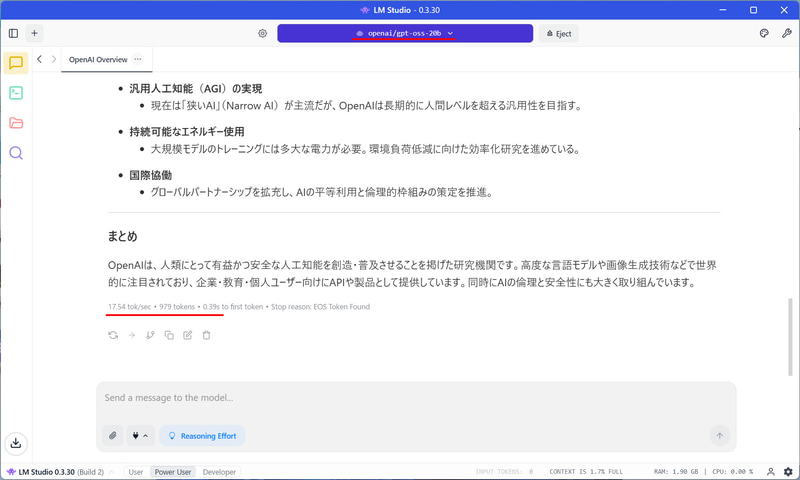Toggle the Reasoning Effort option
This screenshot has width=800, height=480.
202,436
